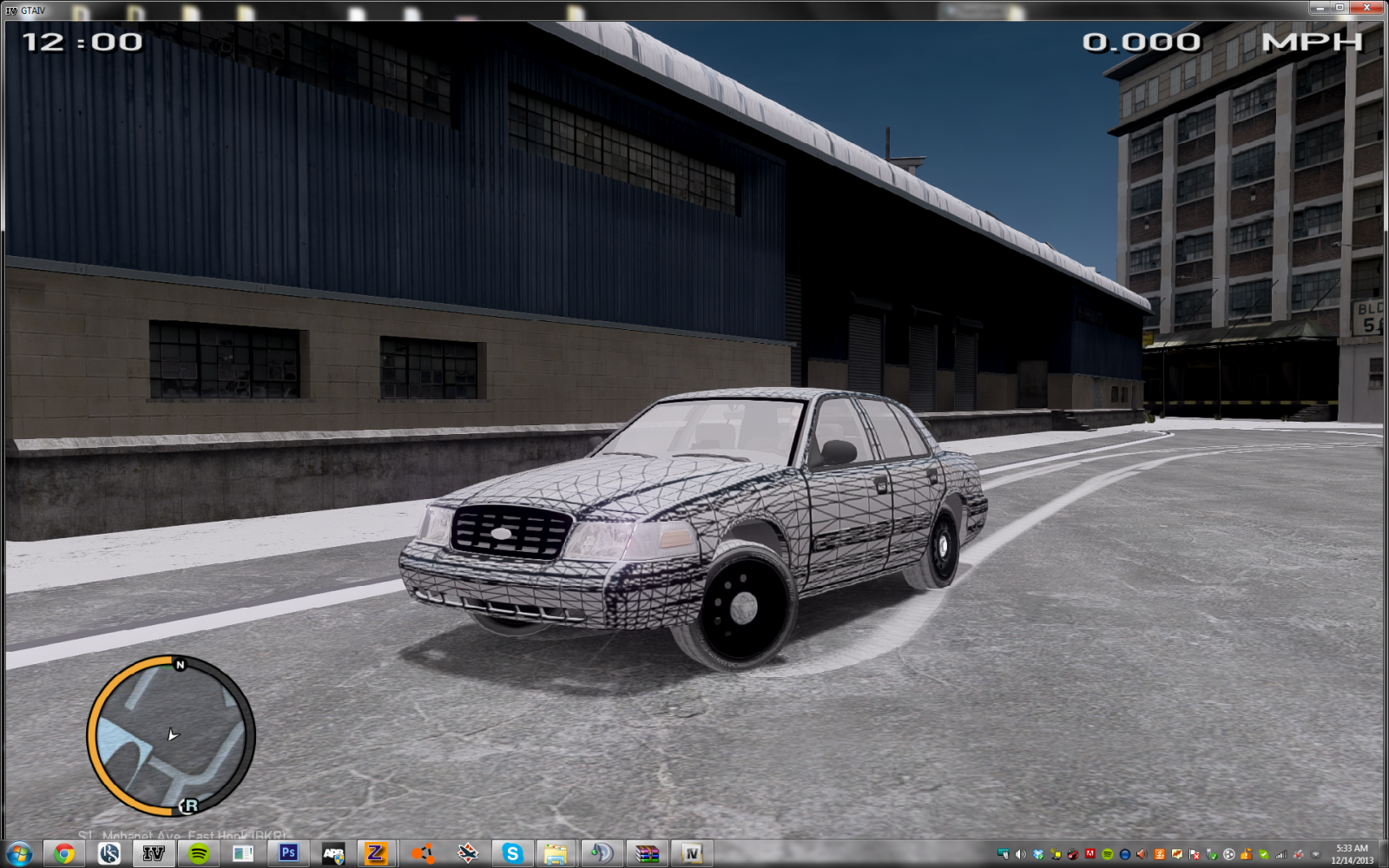This screenshot has height=868, width=1389.
Task: Click the clock showing 5:33 AM
Action: click(1352, 854)
